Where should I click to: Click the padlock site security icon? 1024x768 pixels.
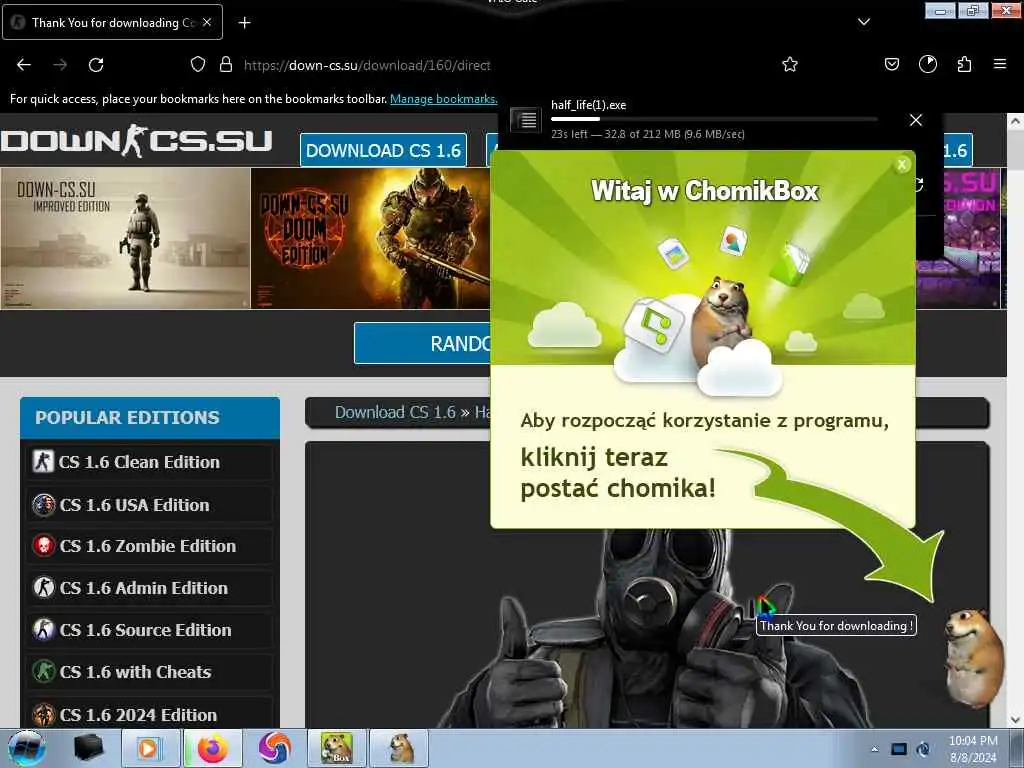pos(226,64)
